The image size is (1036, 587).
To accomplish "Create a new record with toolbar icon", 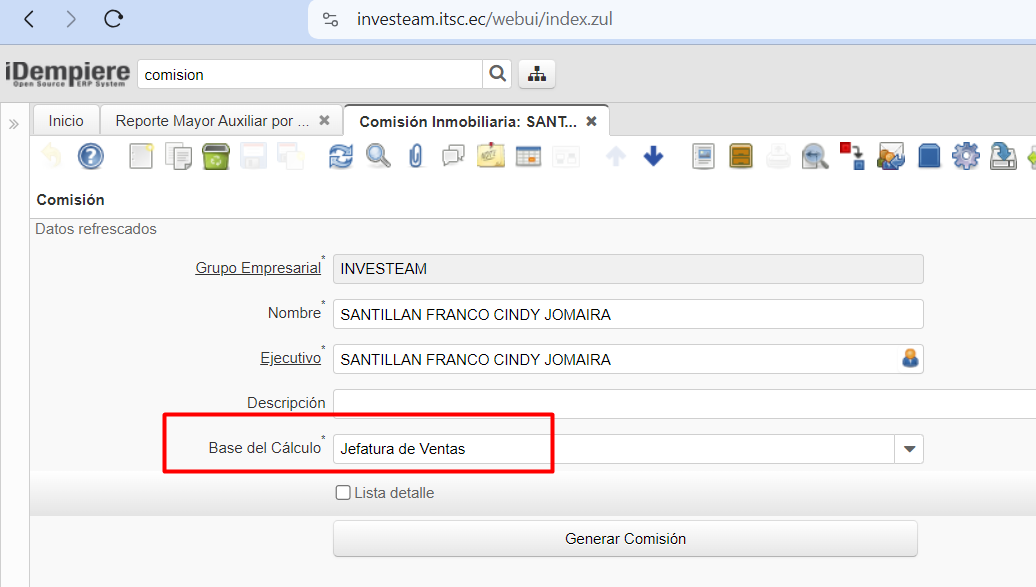I will point(141,156).
